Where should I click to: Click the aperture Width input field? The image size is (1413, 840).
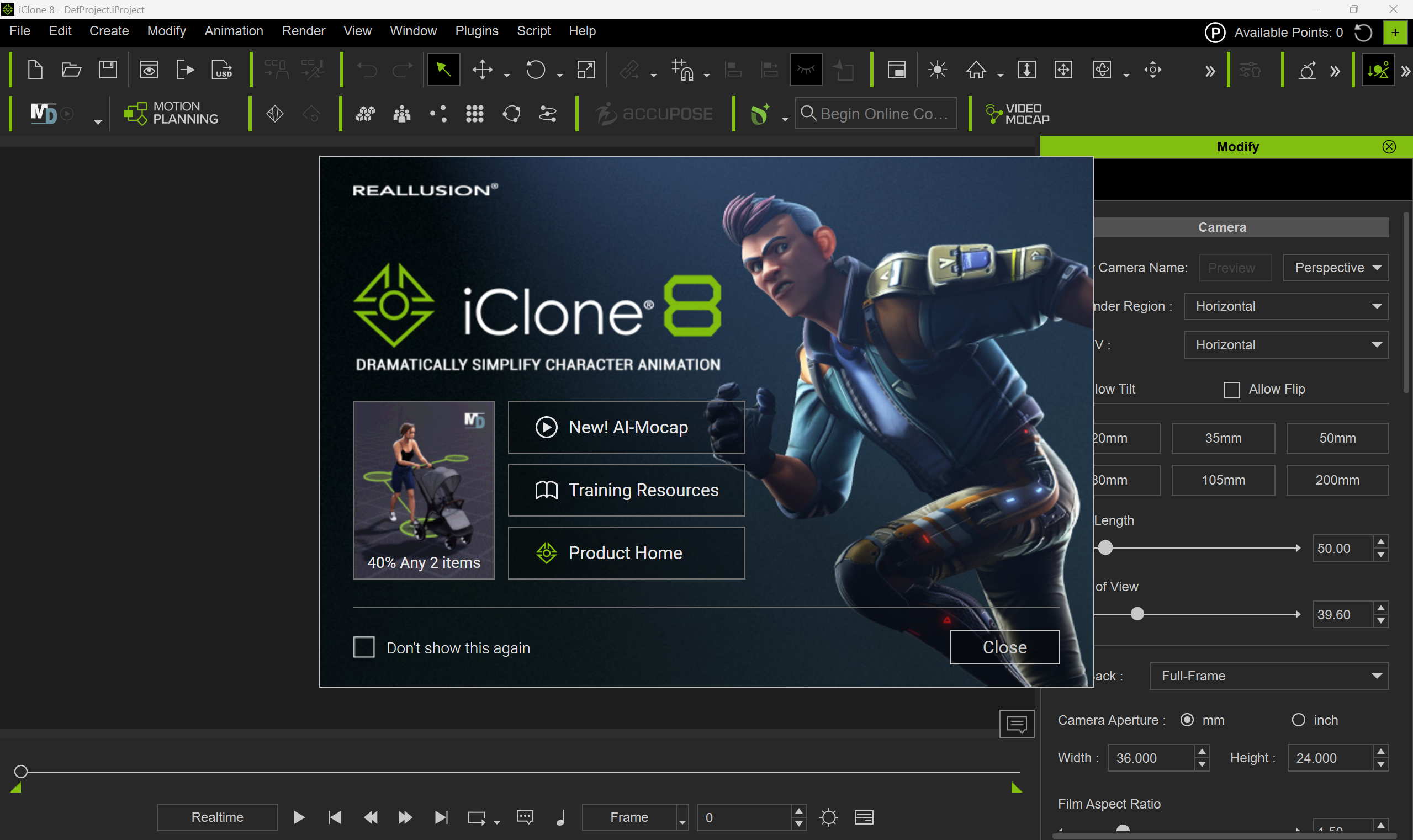[x=1151, y=758]
